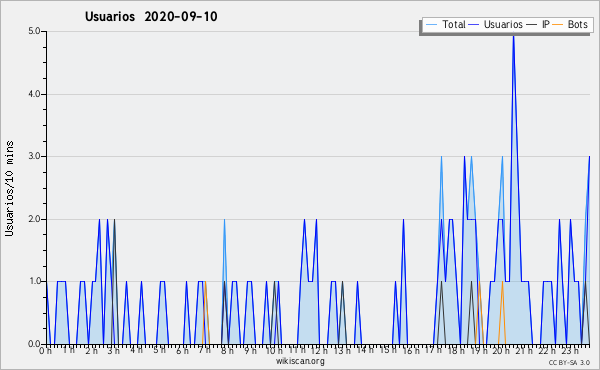This screenshot has height=370, width=600.
Task: Click the 'Usuarios 2020-09-10' chart title
Action: point(151,17)
